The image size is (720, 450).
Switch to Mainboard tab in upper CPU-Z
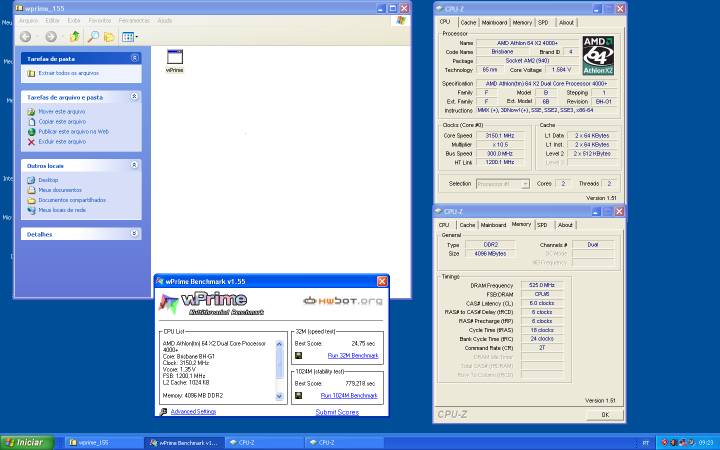(495, 22)
